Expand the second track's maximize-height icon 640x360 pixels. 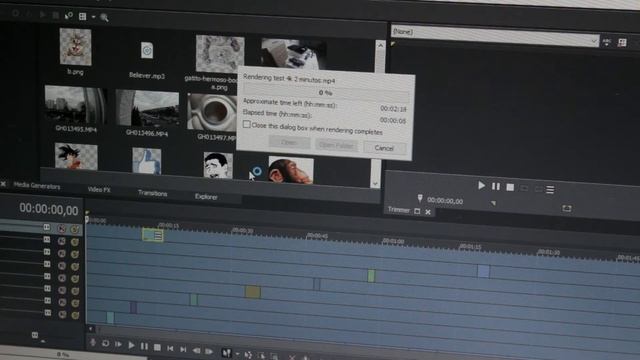[x=47, y=240]
